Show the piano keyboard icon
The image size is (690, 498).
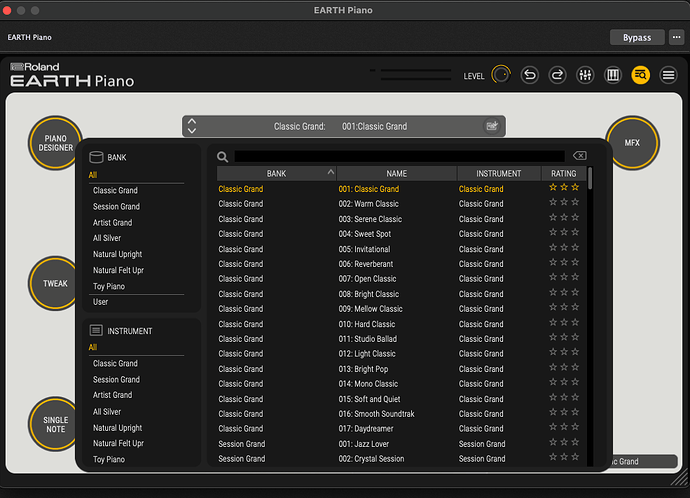tap(613, 75)
